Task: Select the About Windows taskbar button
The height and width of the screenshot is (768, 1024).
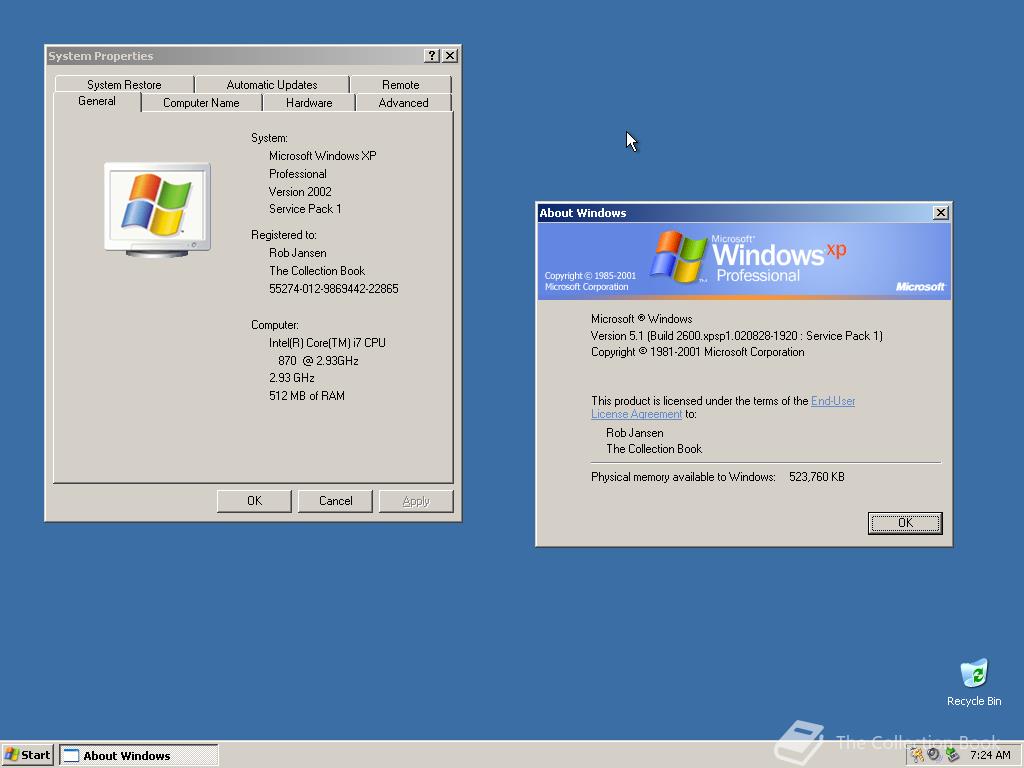Action: [x=139, y=755]
